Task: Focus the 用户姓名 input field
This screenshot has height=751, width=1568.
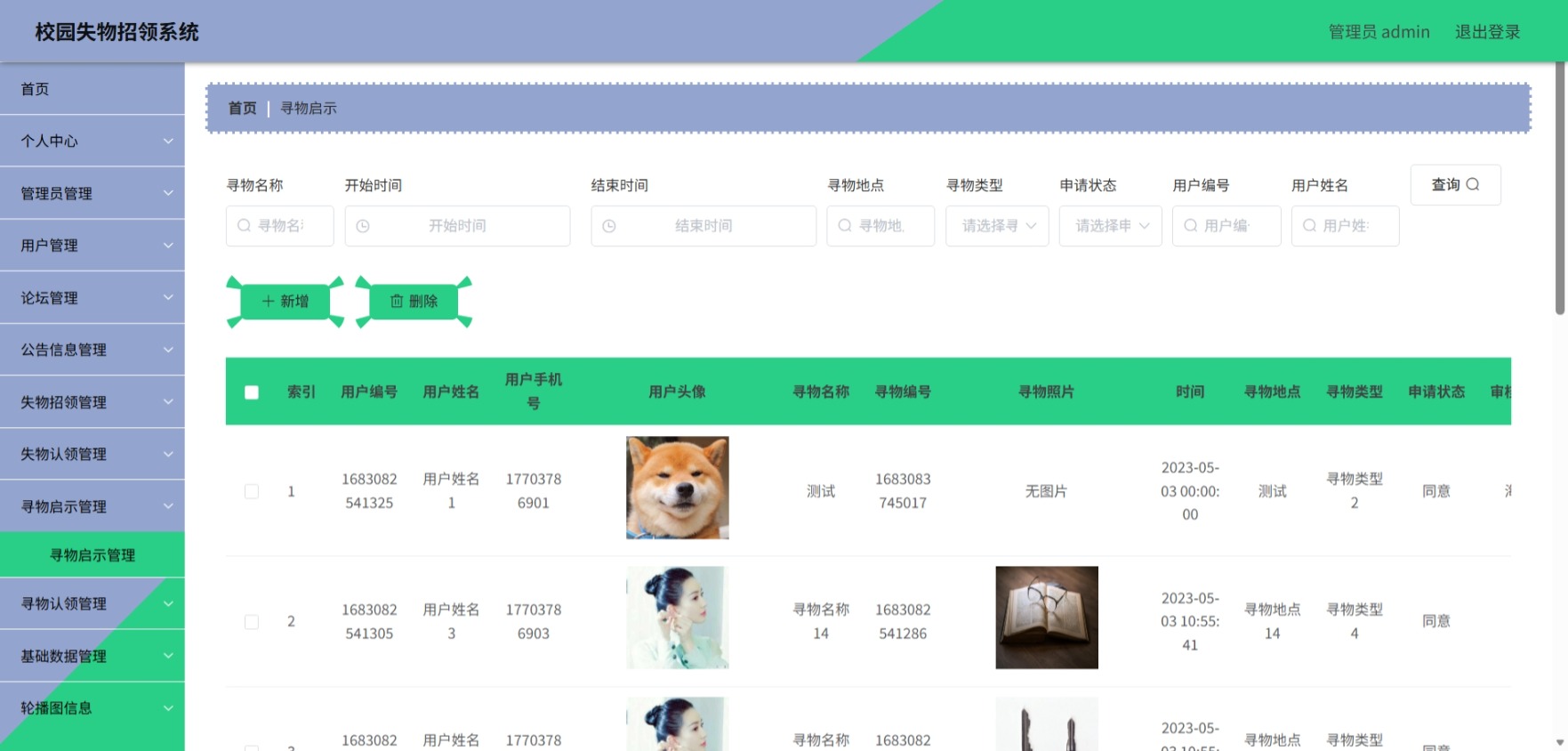Action: click(1345, 226)
